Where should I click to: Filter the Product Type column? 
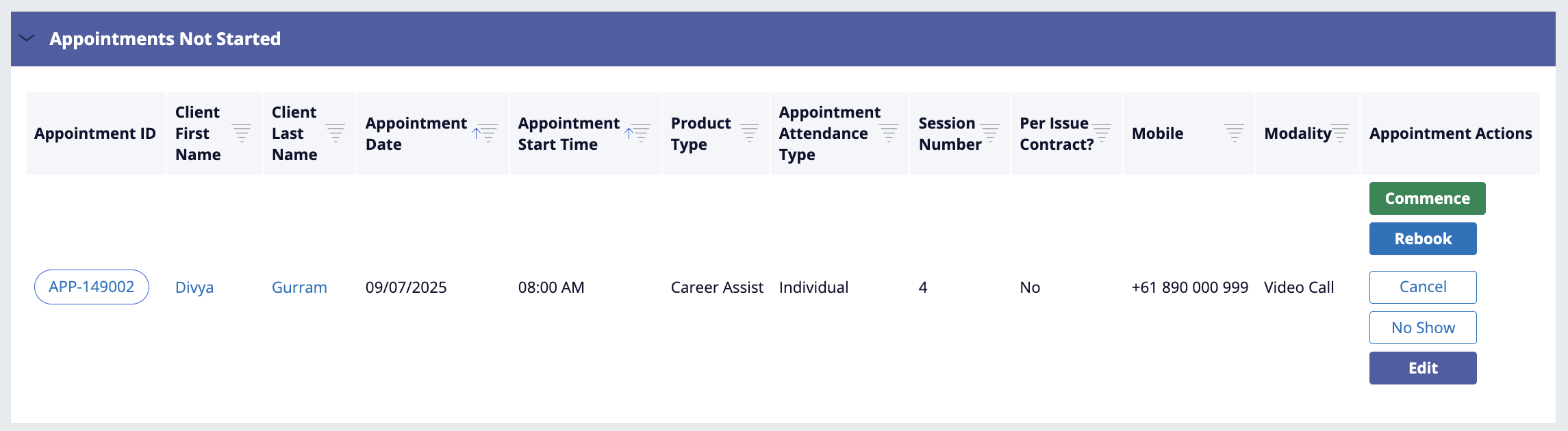(x=749, y=133)
